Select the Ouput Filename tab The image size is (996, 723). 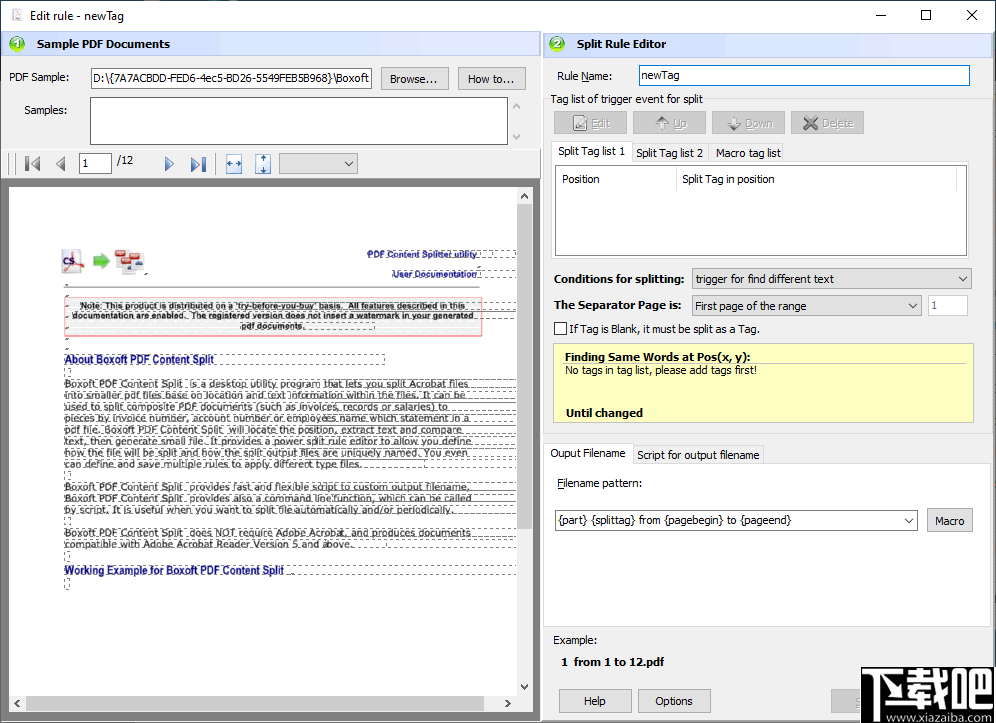tap(588, 453)
